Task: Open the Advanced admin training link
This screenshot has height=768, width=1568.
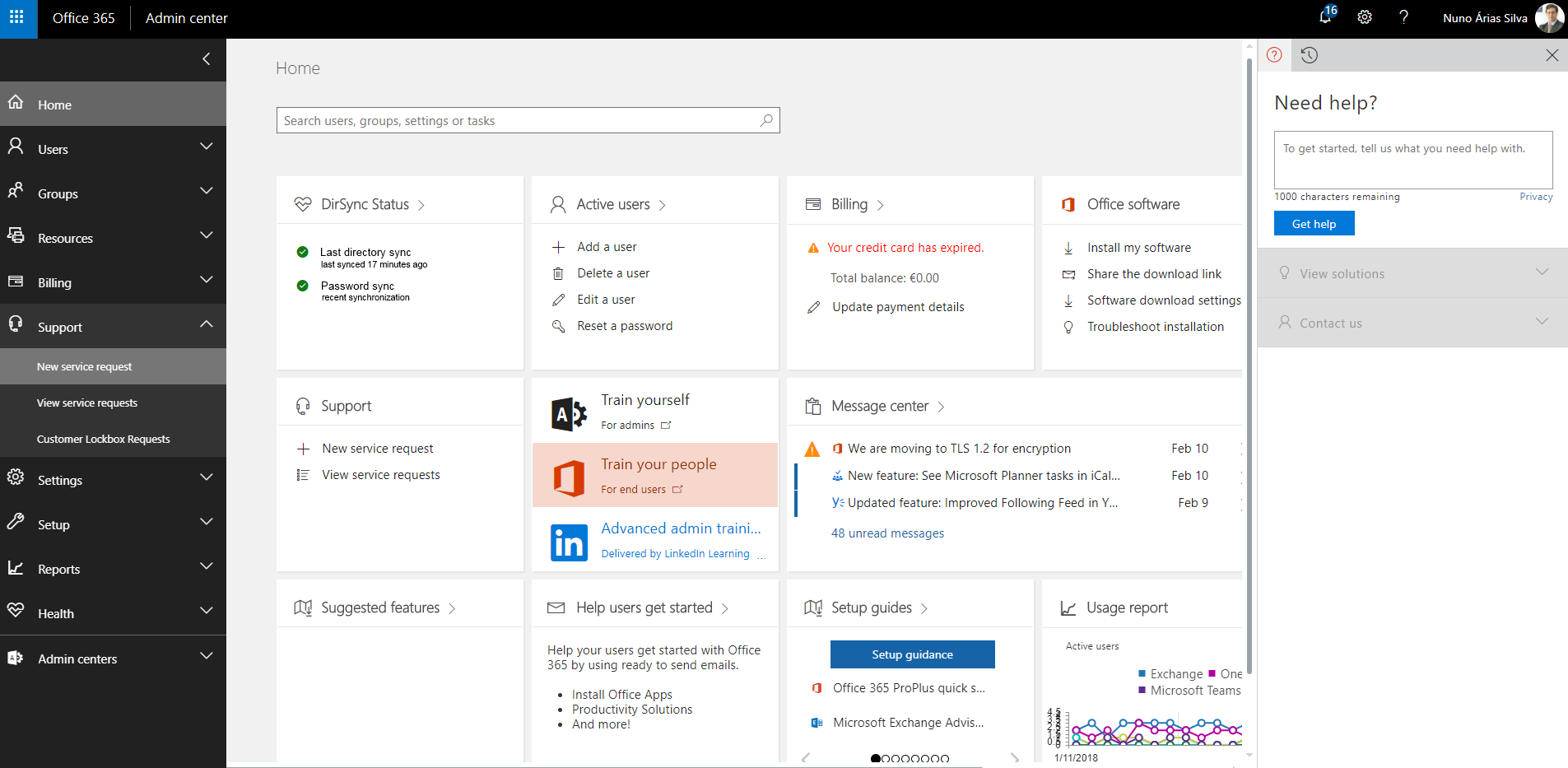Action: [681, 528]
